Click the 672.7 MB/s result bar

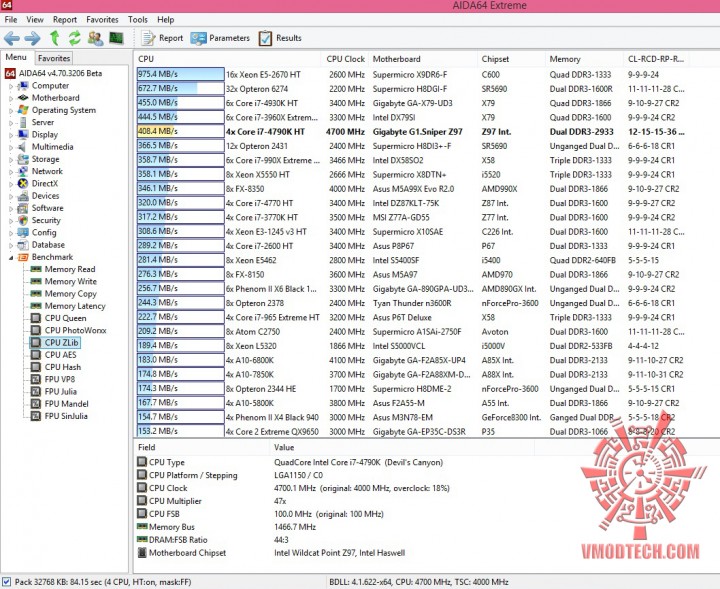click(180, 89)
